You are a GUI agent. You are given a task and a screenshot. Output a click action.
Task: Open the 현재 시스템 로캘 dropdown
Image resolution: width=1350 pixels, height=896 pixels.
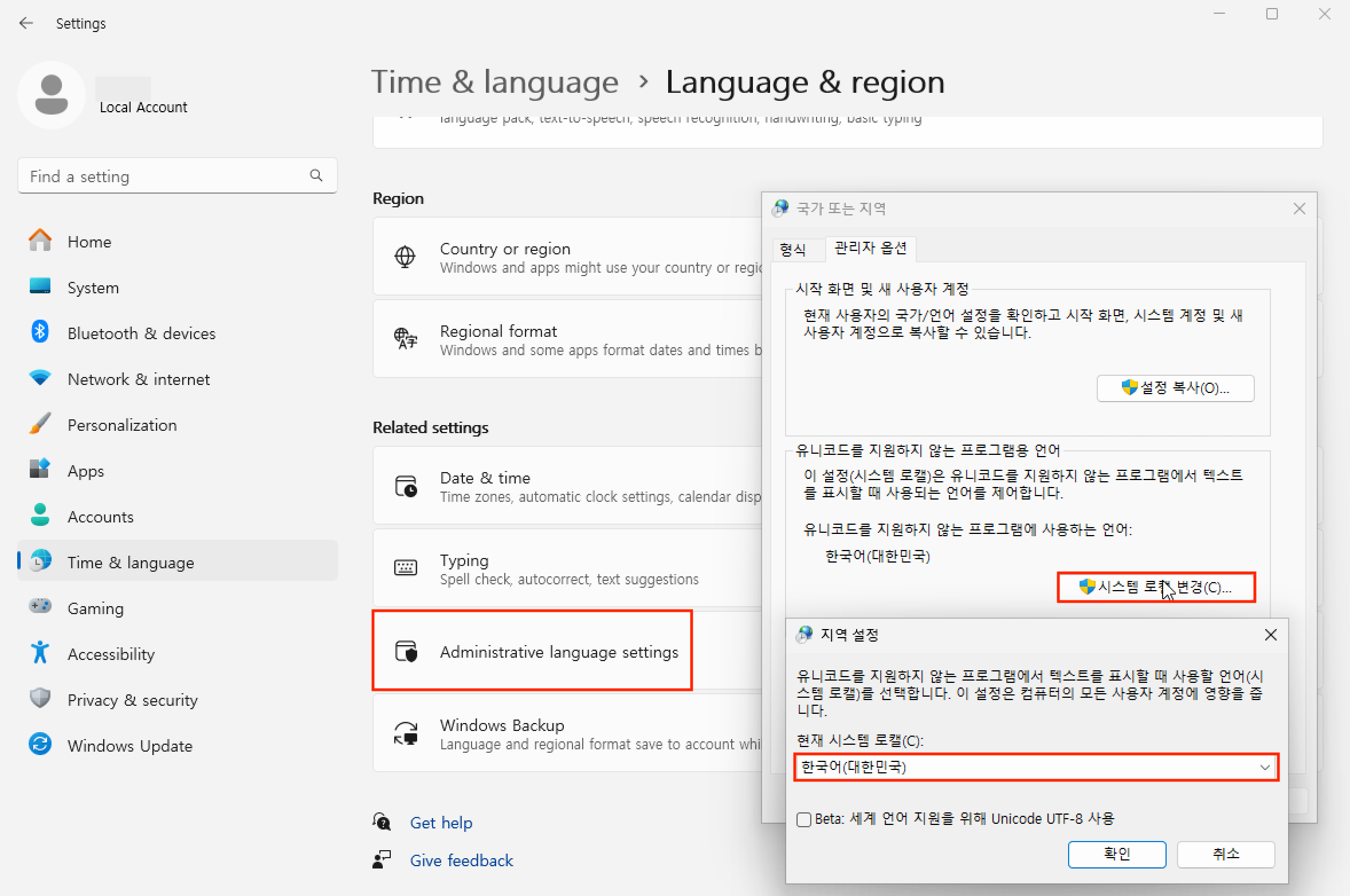(x=1036, y=767)
